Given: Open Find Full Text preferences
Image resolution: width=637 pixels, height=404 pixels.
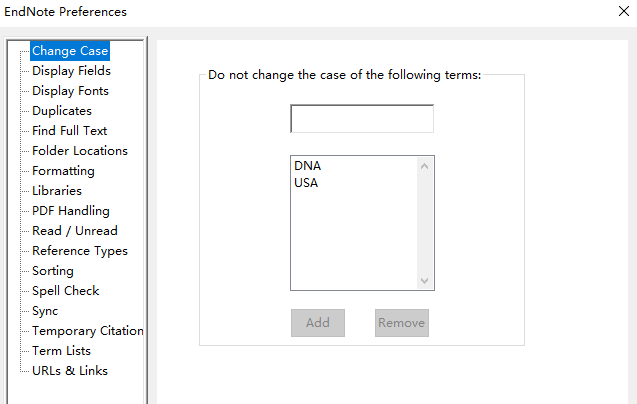Looking at the screenshot, I should [x=69, y=131].
